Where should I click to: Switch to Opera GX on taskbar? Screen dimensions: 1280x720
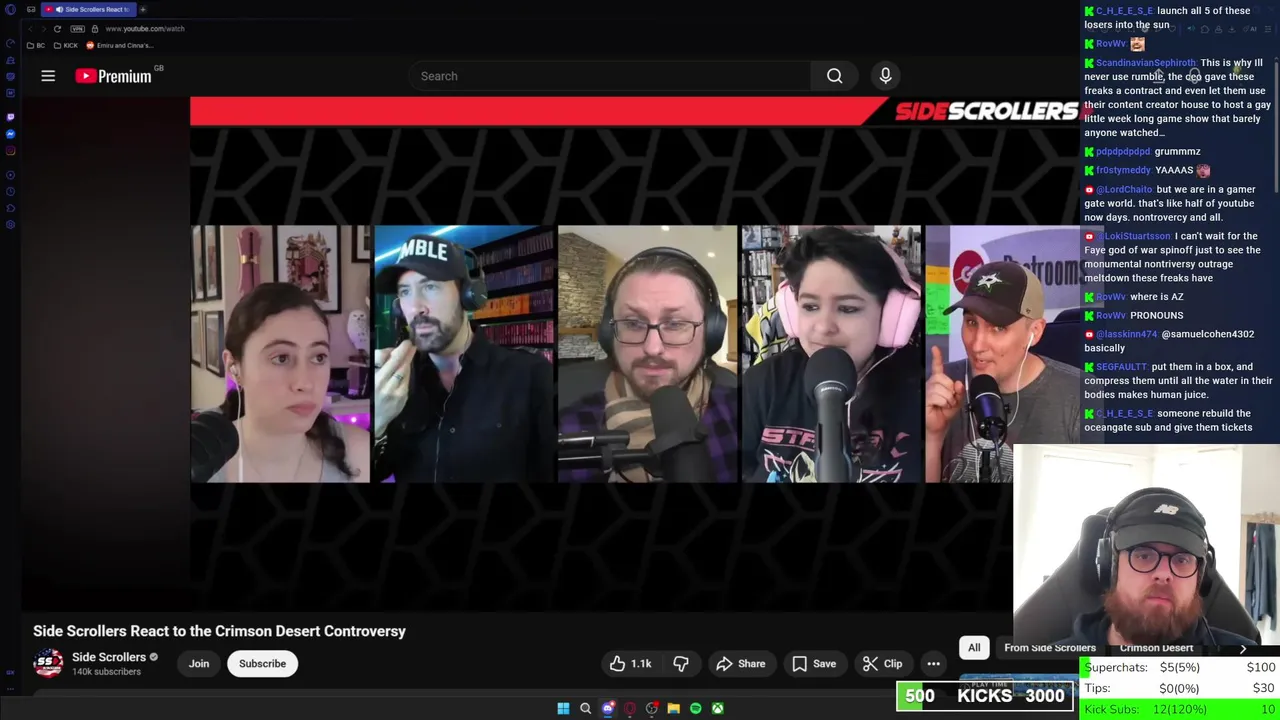(x=629, y=708)
